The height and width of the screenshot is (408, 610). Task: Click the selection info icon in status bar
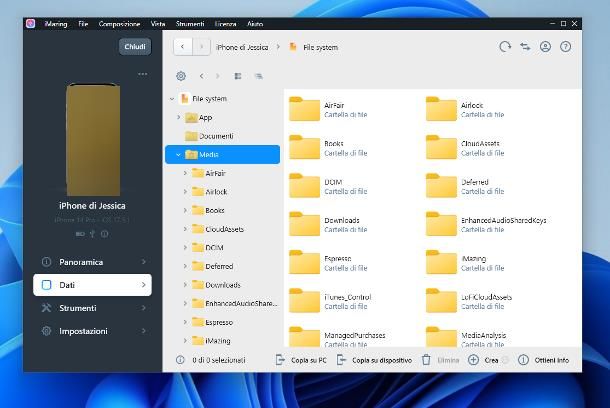point(180,360)
